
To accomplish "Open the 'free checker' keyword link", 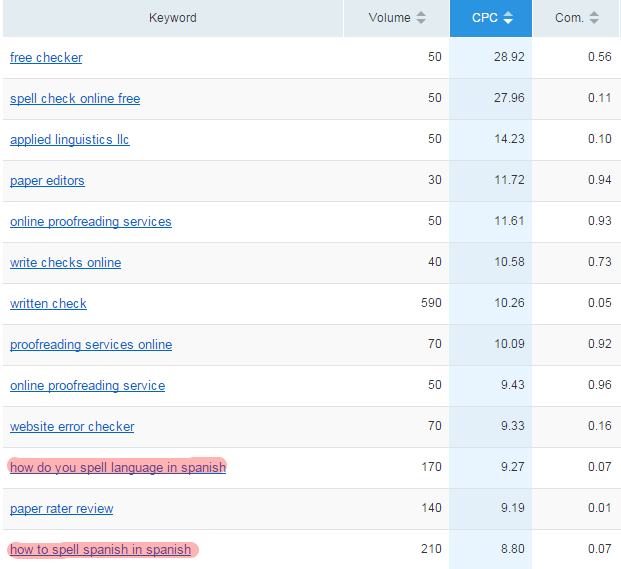I will pos(46,58).
